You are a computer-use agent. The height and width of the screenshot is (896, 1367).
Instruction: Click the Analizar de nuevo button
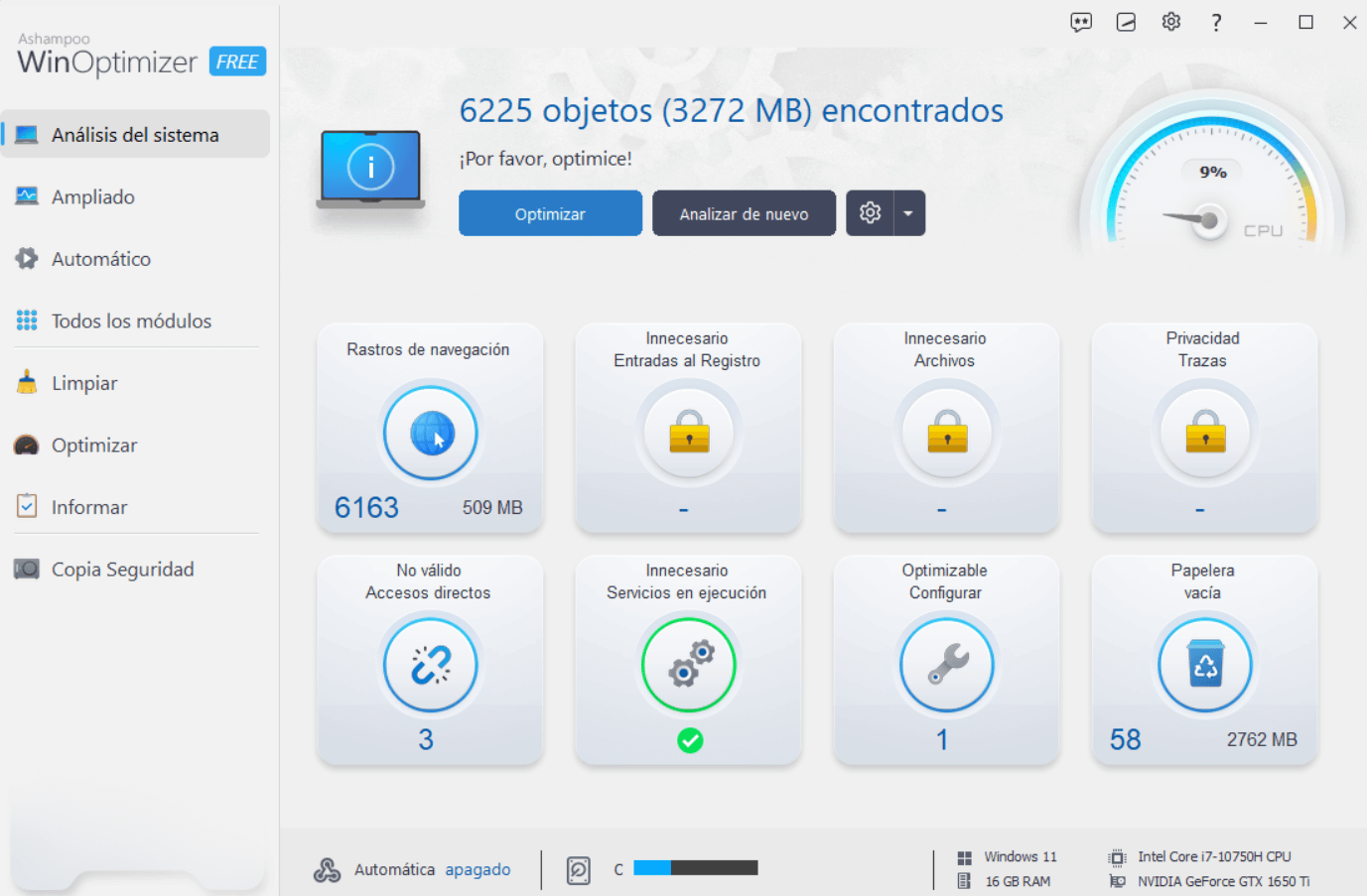coord(744,213)
